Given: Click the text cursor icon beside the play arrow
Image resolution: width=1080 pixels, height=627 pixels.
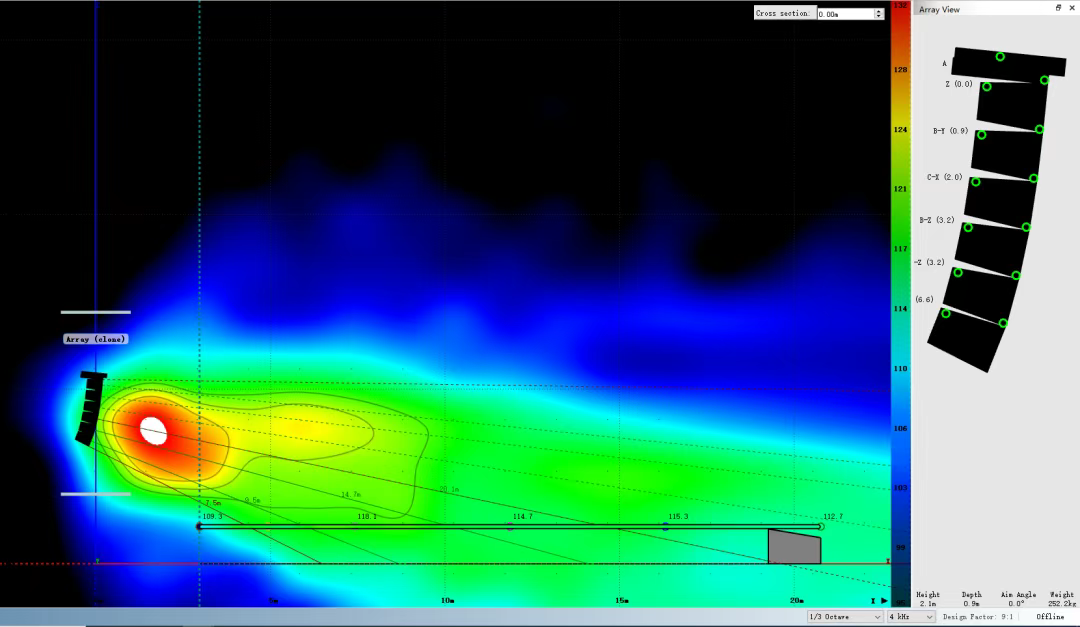Looking at the screenshot, I should pyautogui.click(x=873, y=601).
